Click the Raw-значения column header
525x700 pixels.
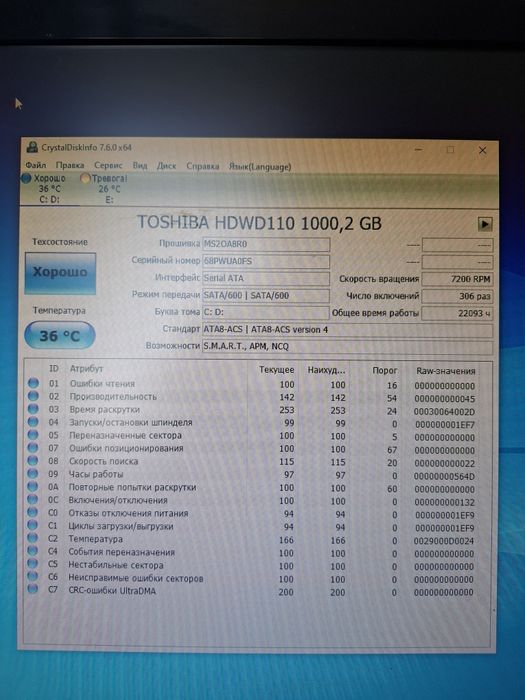pos(446,371)
